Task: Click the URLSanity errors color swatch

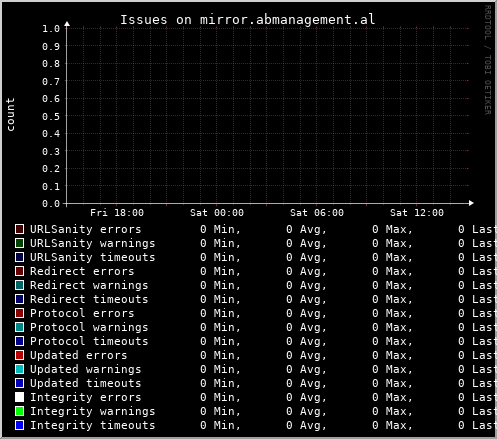Action: tap(20, 229)
